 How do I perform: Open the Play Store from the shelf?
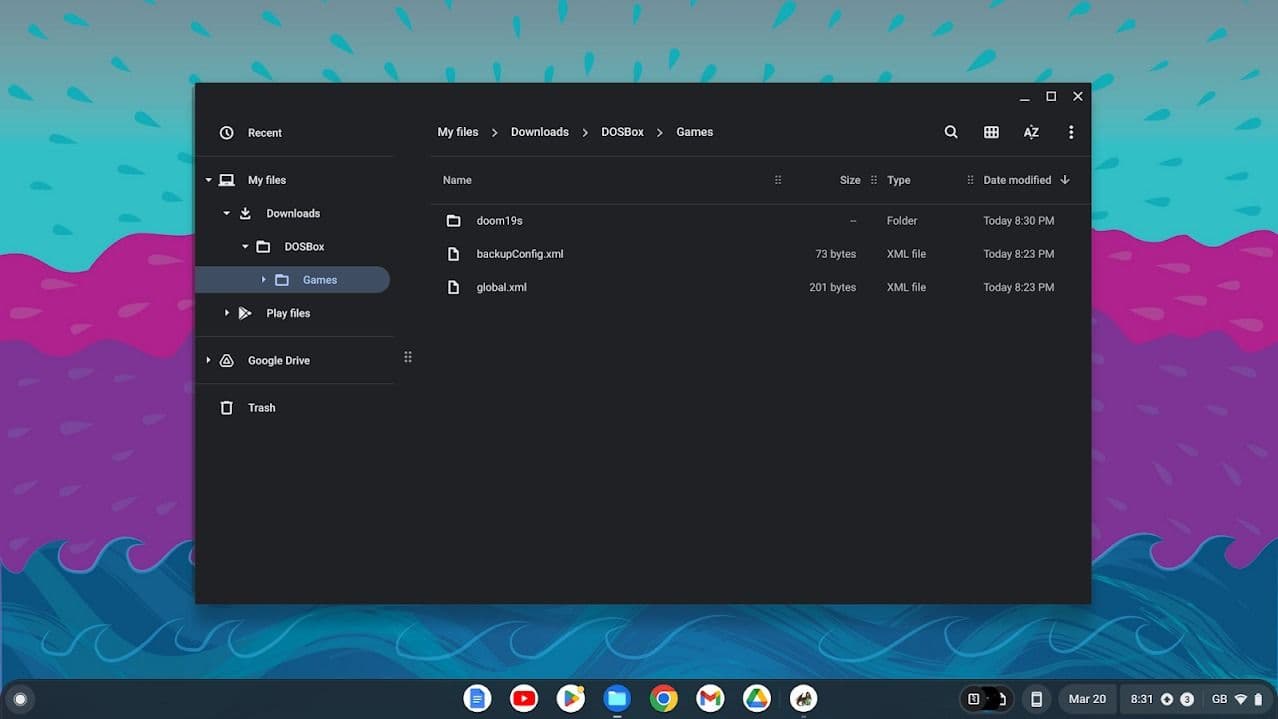pyautogui.click(x=570, y=698)
